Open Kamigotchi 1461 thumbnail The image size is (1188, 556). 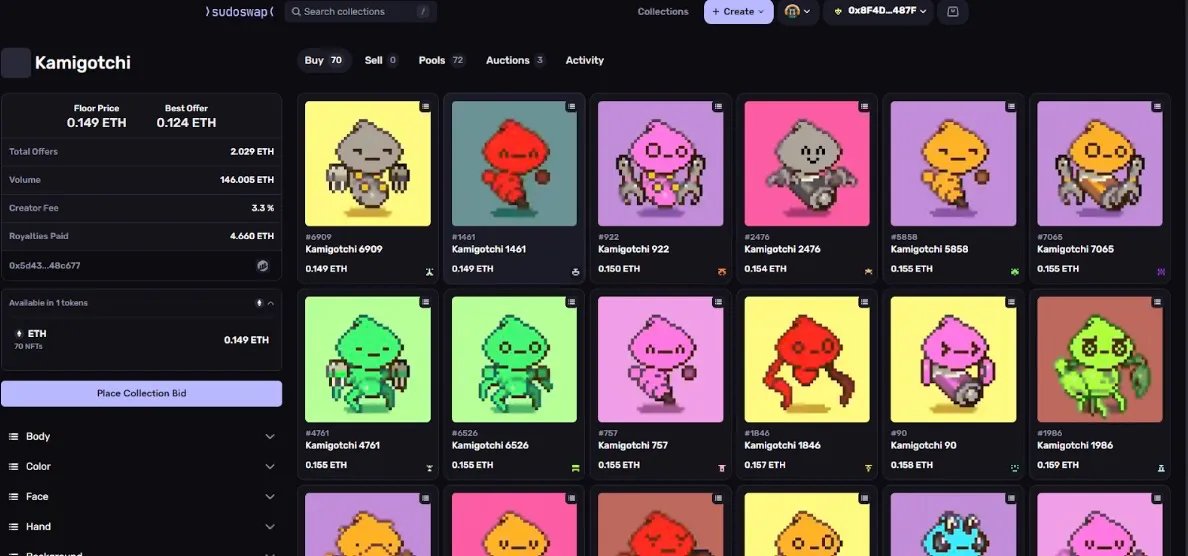514,164
